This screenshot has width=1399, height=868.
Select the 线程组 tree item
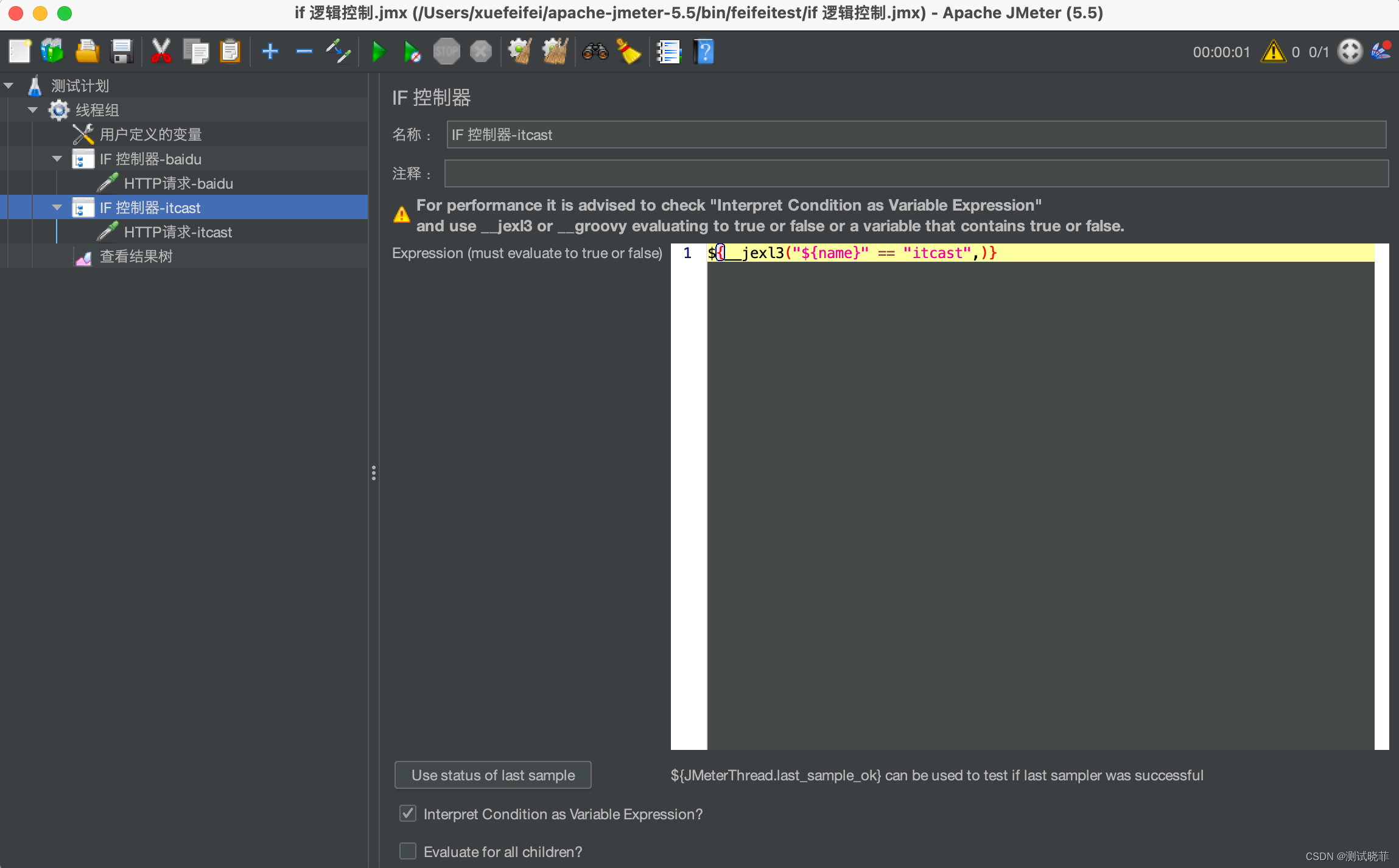coord(97,110)
